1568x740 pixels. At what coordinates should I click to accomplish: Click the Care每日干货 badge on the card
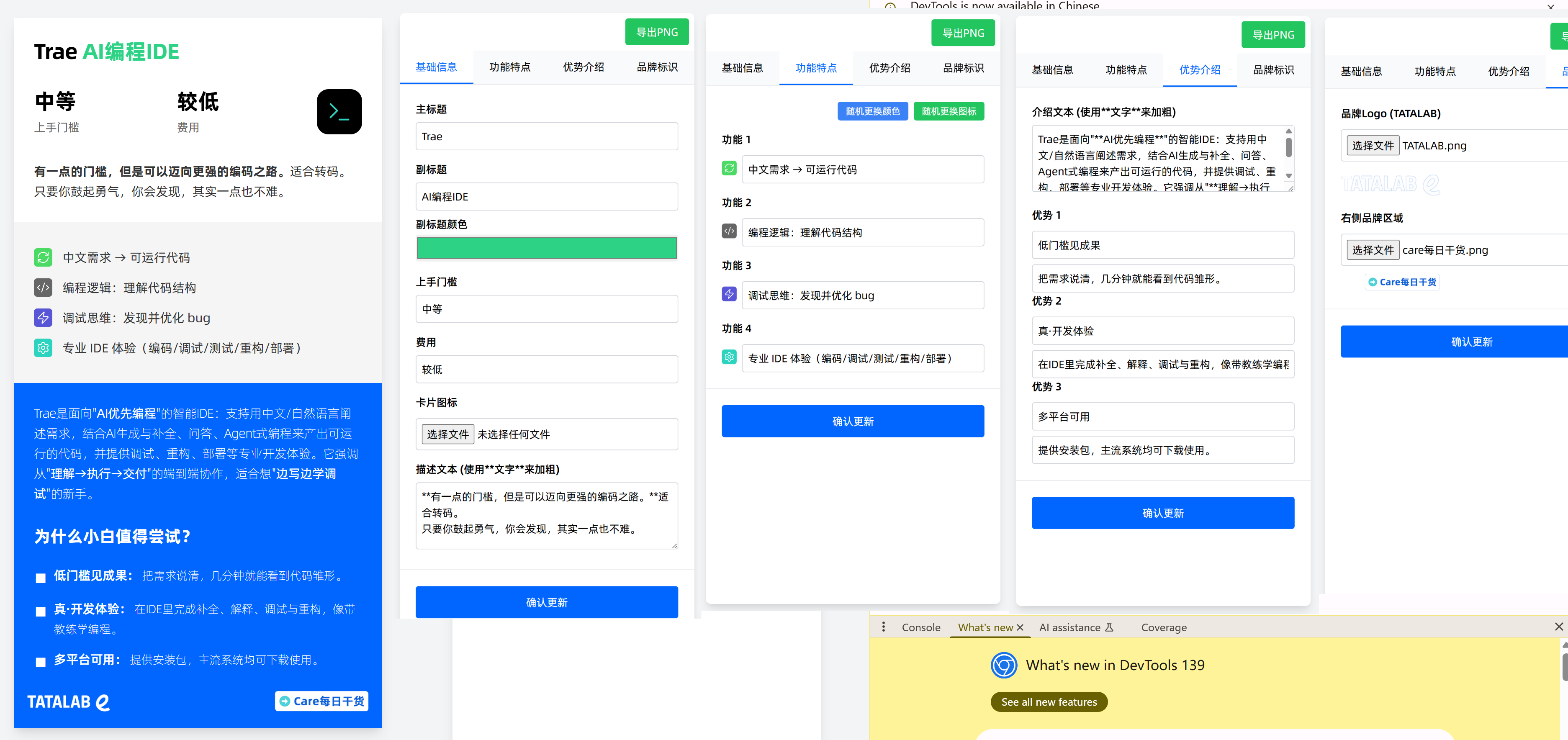coord(321,701)
